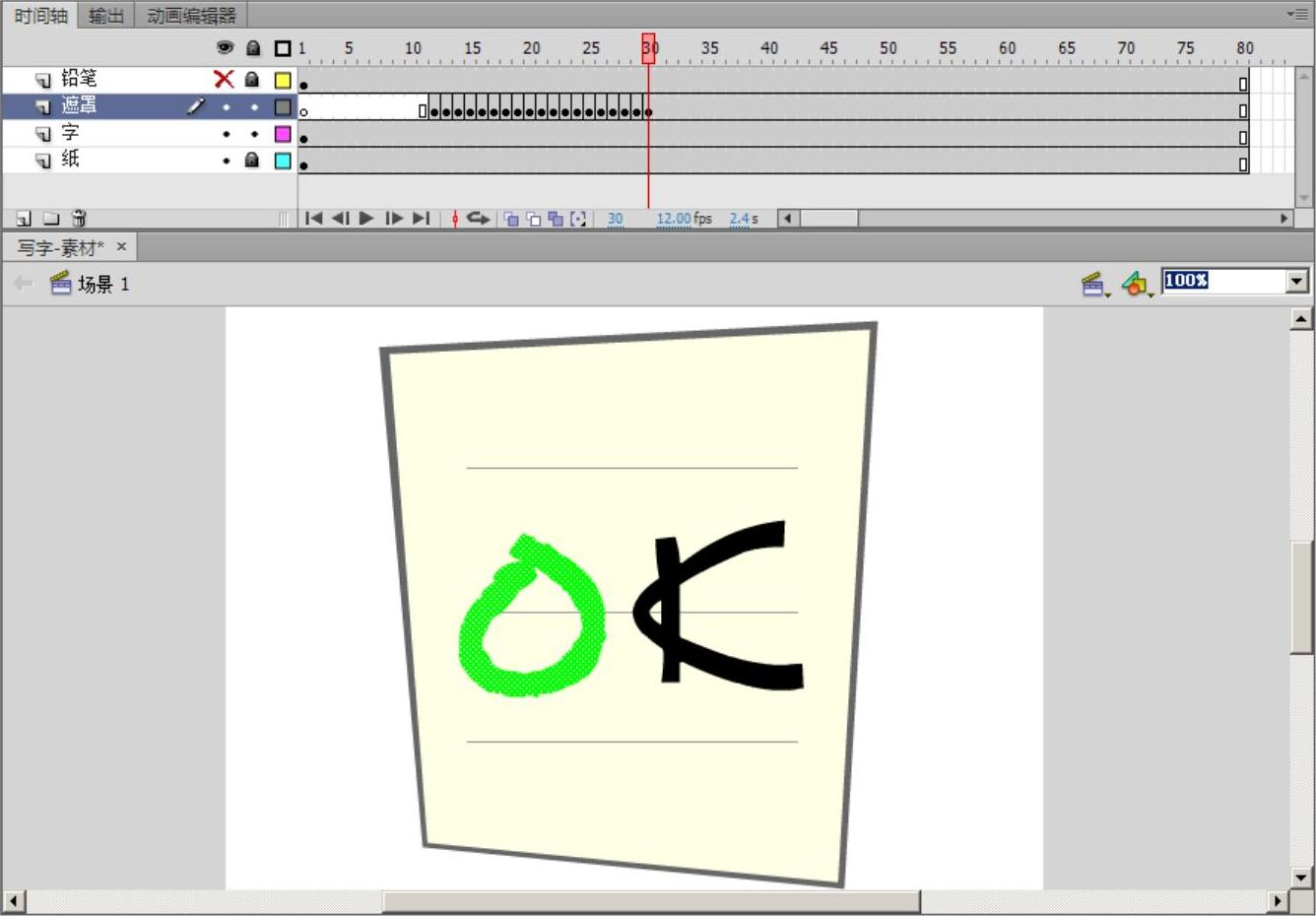Click the timeline horizontal scrollbar right arrow
The height and width of the screenshot is (916, 1316).
pos(1283,219)
